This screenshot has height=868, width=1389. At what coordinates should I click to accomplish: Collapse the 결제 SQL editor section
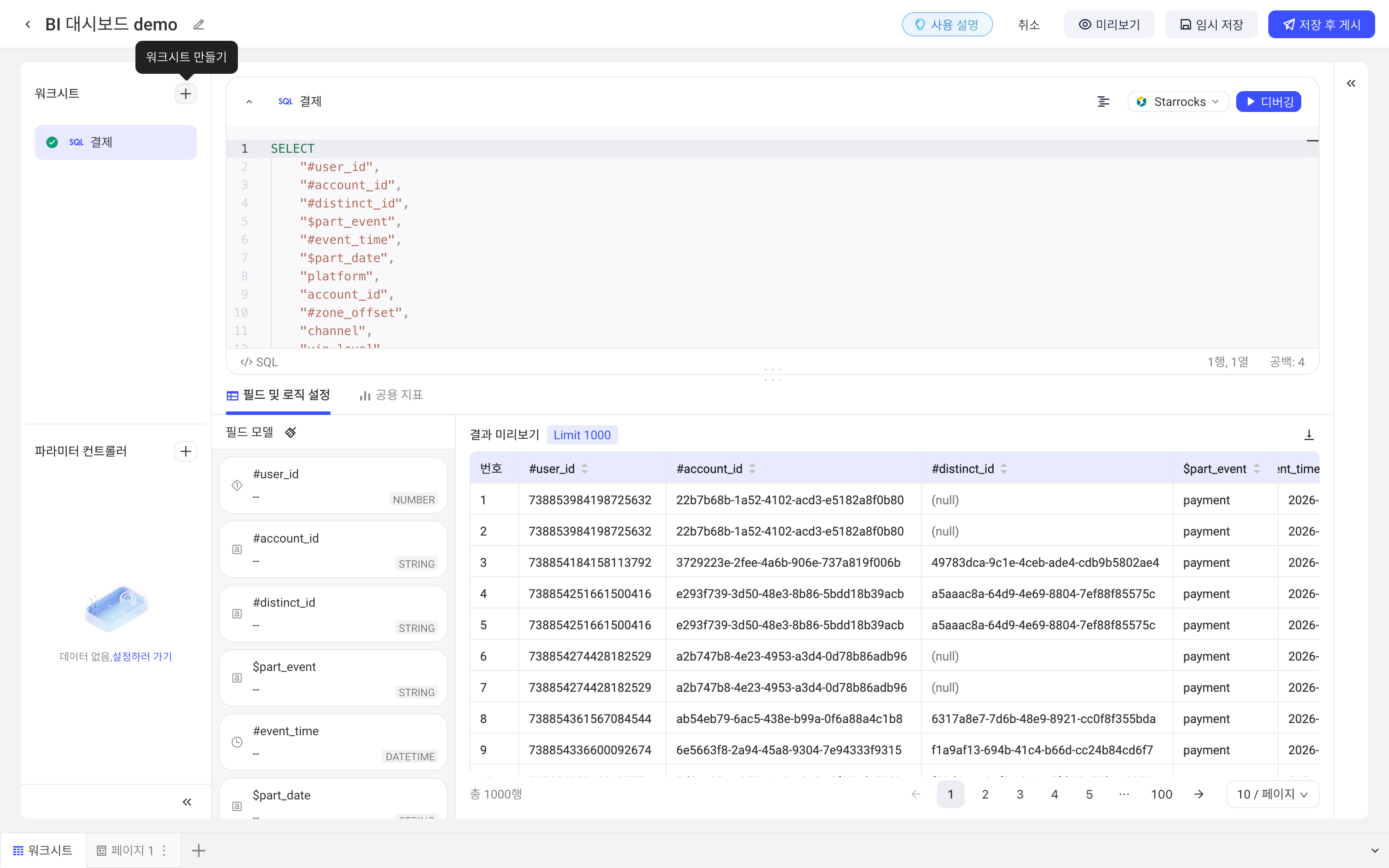249,102
